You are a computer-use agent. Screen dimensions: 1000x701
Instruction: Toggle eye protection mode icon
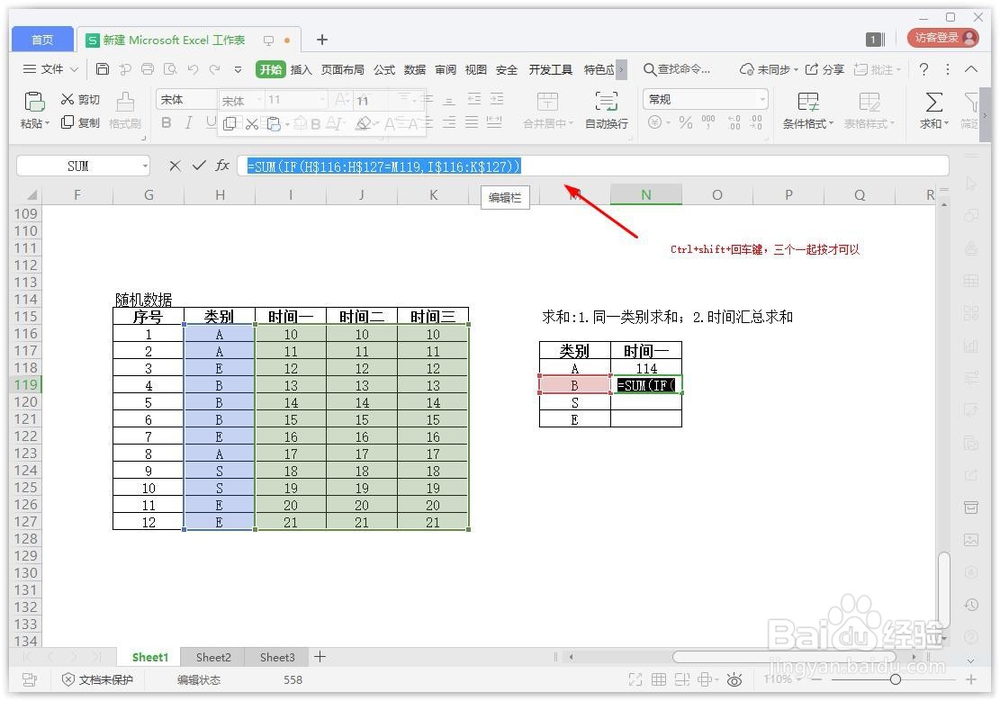(x=734, y=680)
